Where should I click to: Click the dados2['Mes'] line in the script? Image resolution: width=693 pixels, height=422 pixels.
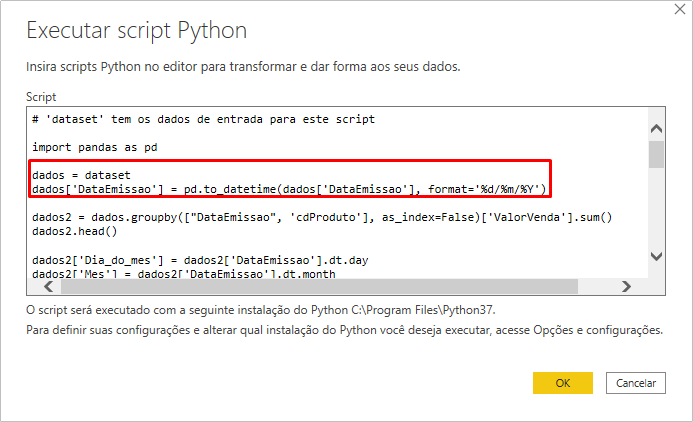click(x=185, y=274)
